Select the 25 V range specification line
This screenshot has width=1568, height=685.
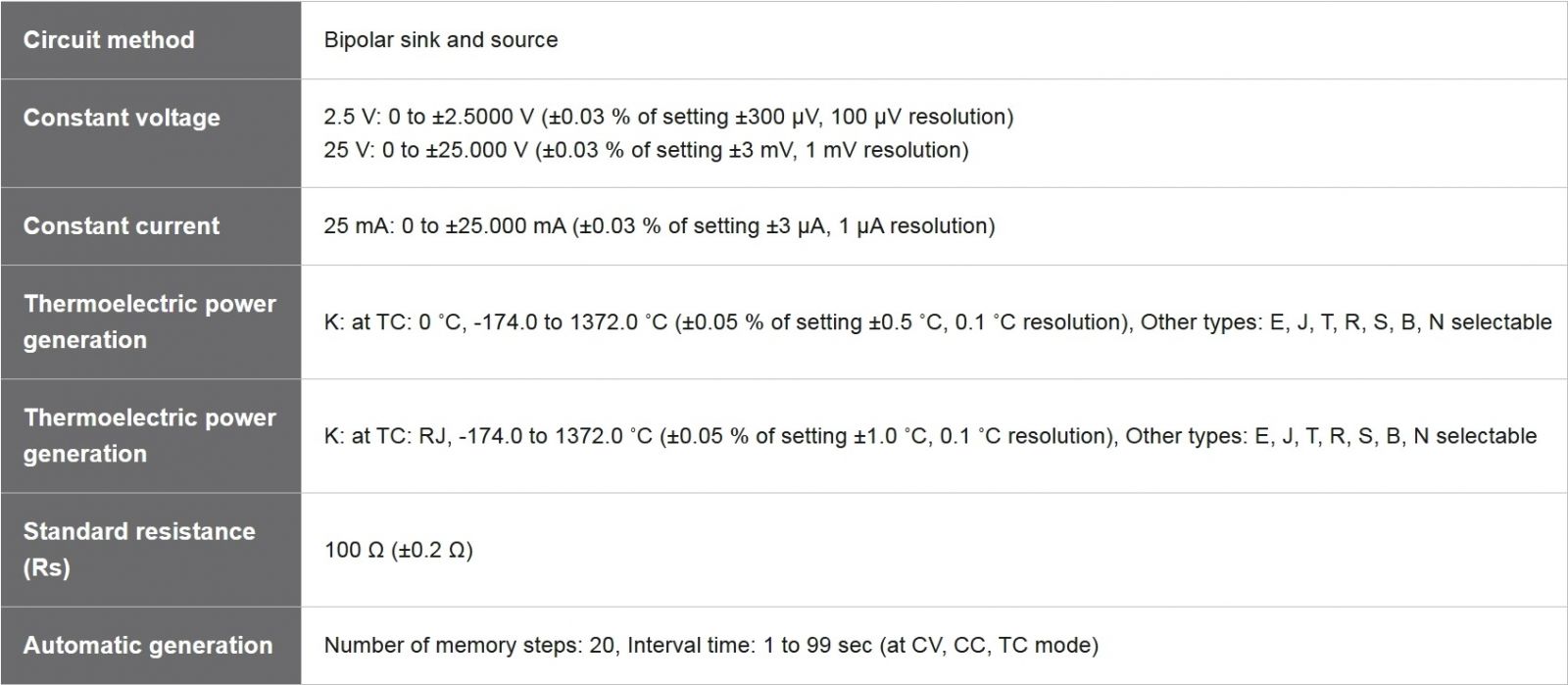(646, 150)
